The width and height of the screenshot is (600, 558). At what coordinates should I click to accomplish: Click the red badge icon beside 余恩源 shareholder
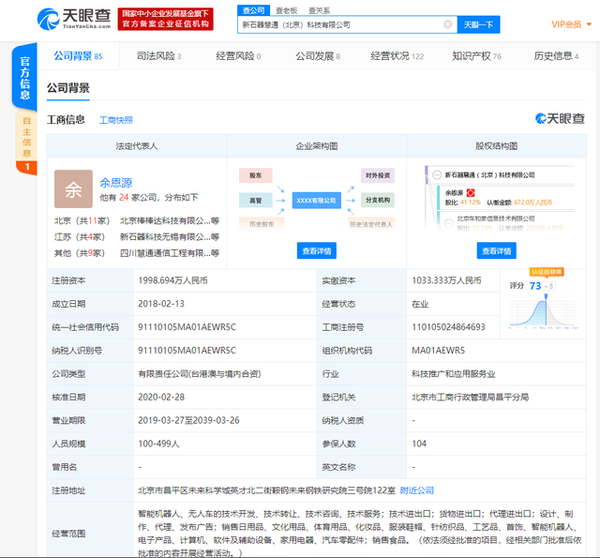click(471, 193)
